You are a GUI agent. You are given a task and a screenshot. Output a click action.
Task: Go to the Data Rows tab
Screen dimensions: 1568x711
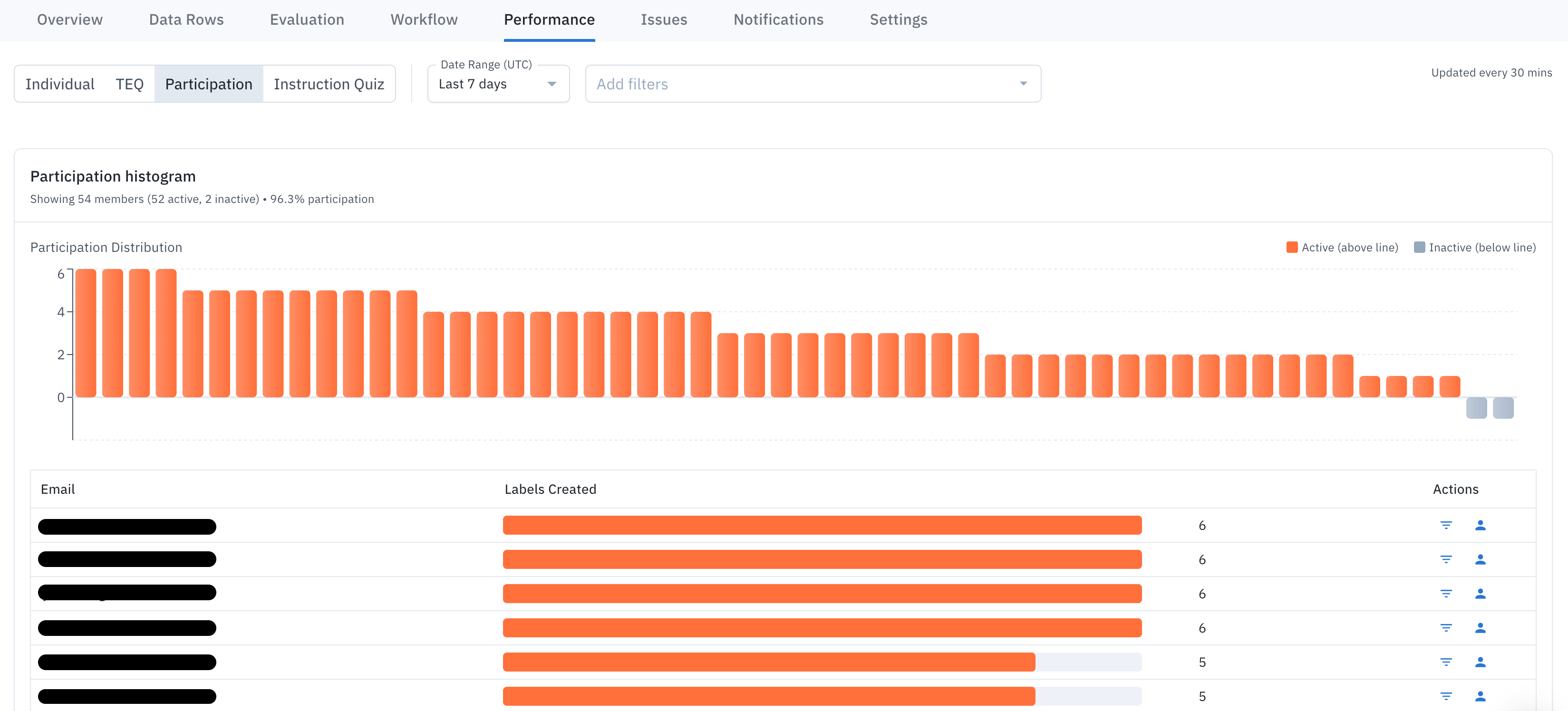(x=186, y=19)
